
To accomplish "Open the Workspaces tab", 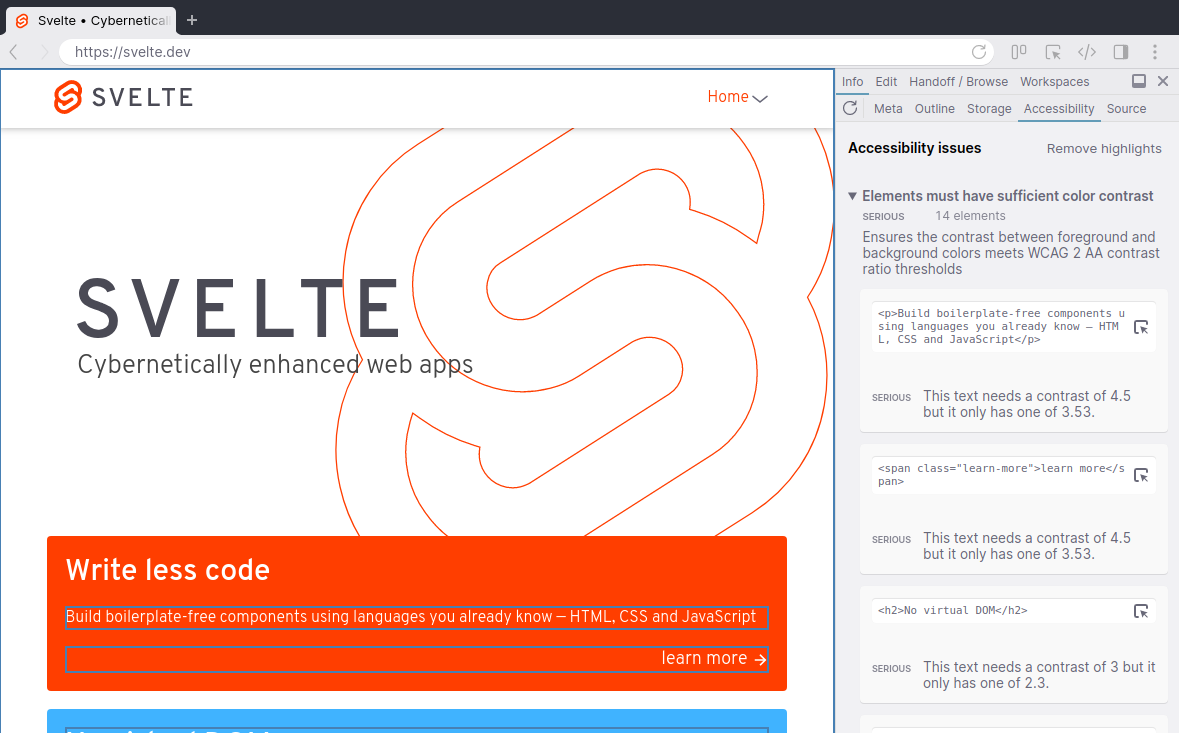I will click(x=1054, y=82).
